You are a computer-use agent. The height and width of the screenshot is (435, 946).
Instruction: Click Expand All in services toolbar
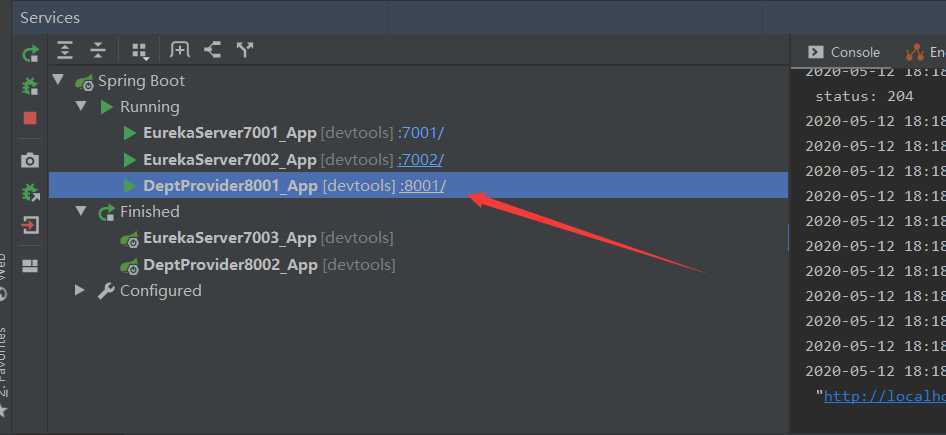[65, 51]
